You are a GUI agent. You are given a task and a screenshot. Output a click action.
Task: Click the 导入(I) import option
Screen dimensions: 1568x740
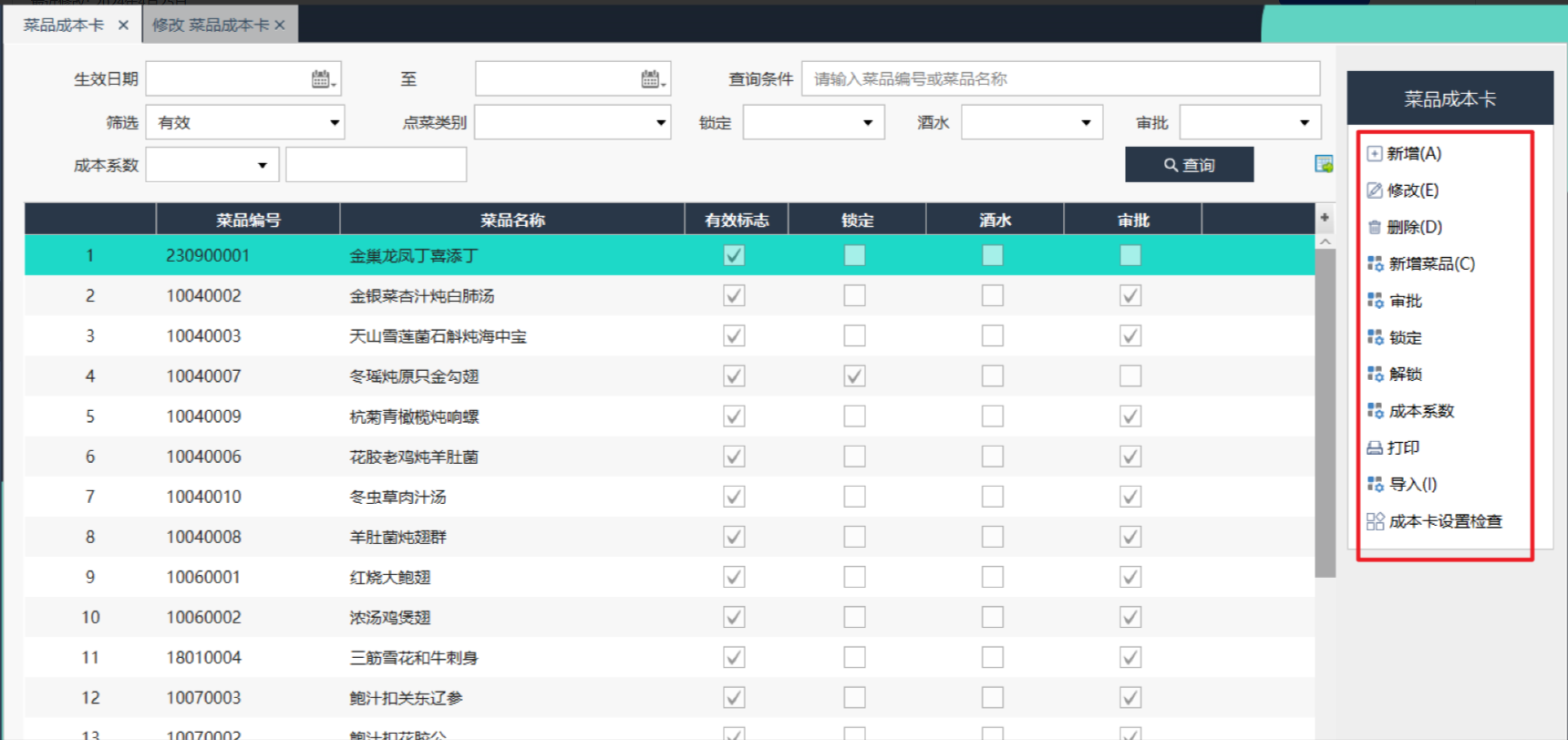(x=1412, y=485)
